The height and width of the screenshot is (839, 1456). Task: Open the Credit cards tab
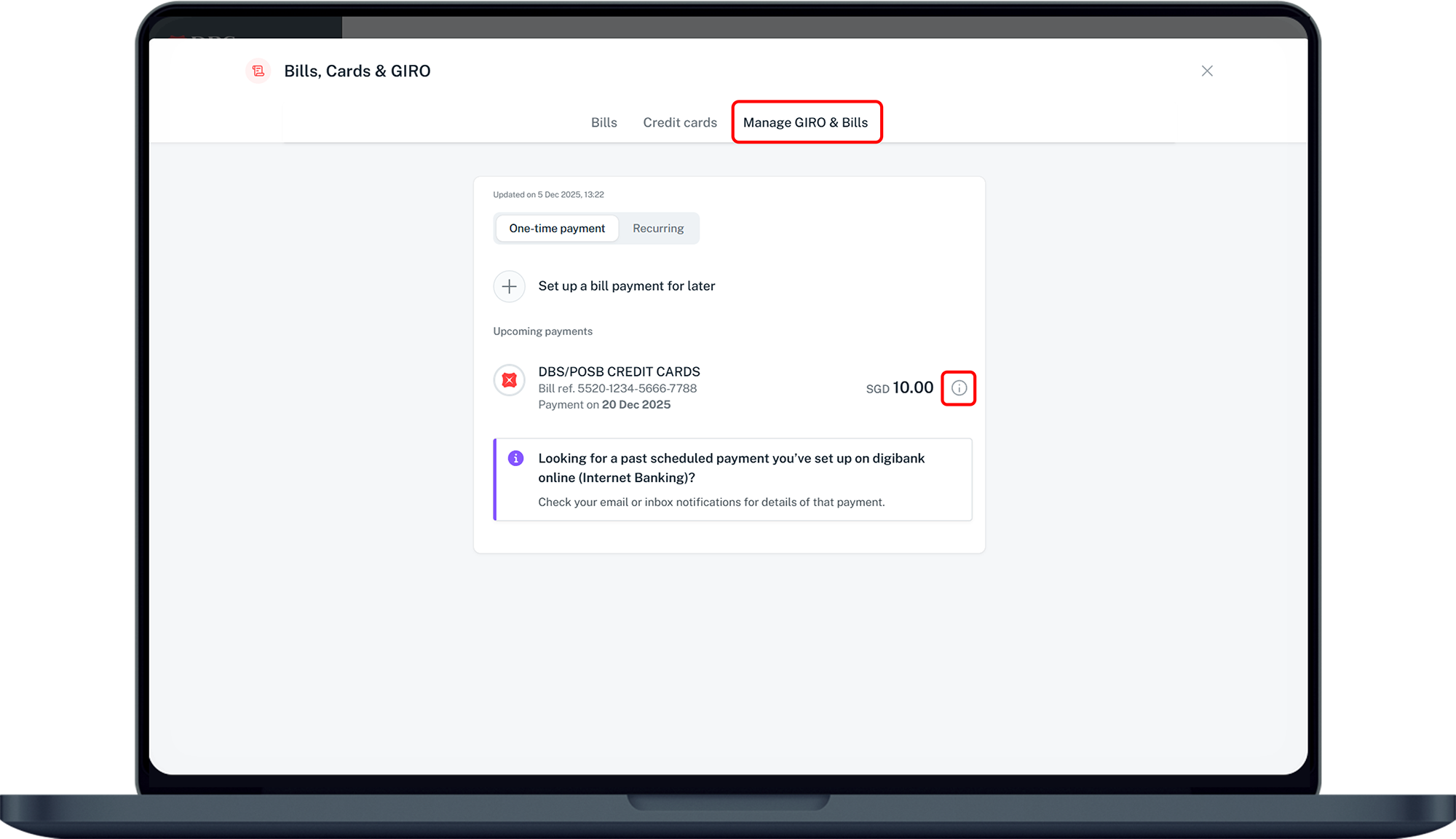(x=679, y=122)
